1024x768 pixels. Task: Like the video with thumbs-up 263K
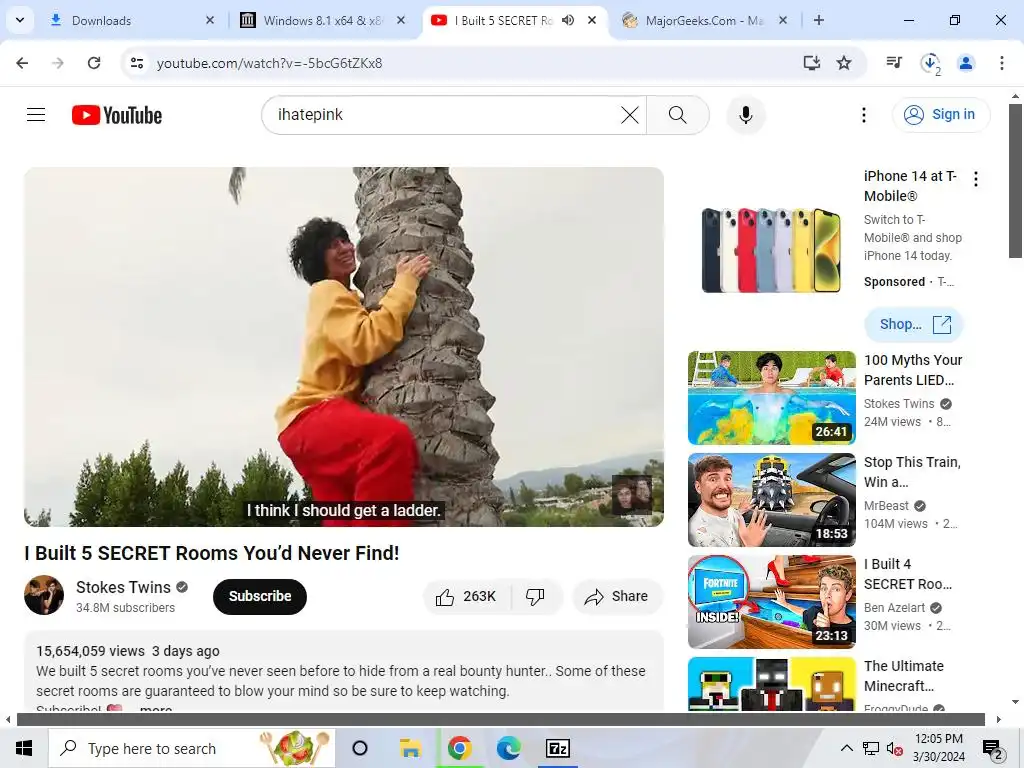click(467, 596)
